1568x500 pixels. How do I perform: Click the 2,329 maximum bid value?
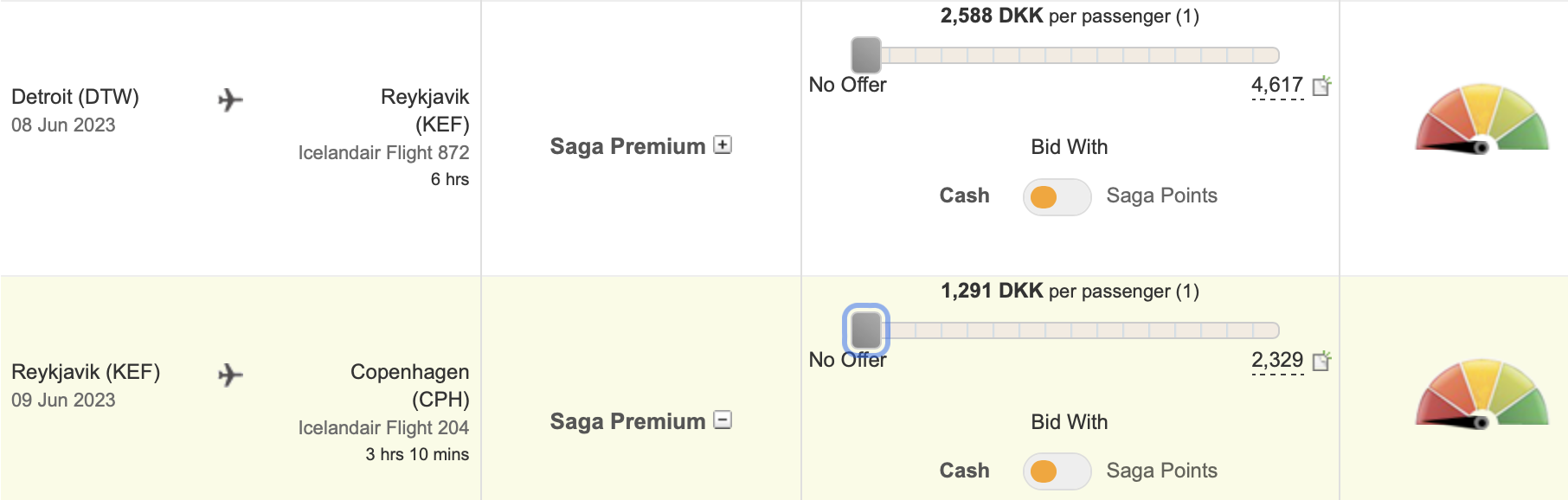[1277, 361]
